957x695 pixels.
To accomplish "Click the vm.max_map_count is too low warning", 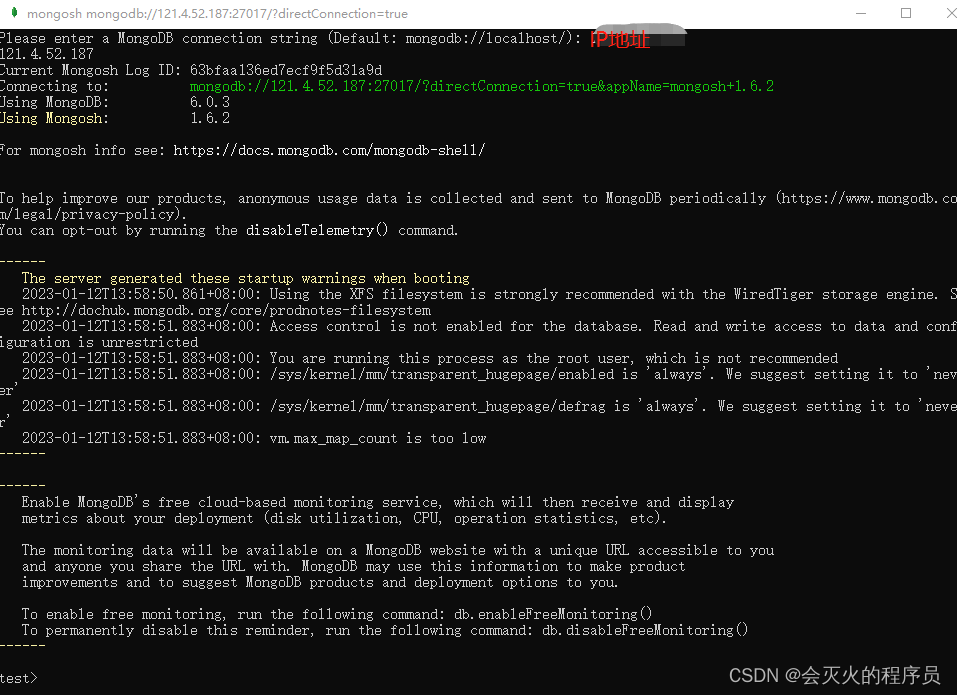I will pyautogui.click(x=254, y=438).
